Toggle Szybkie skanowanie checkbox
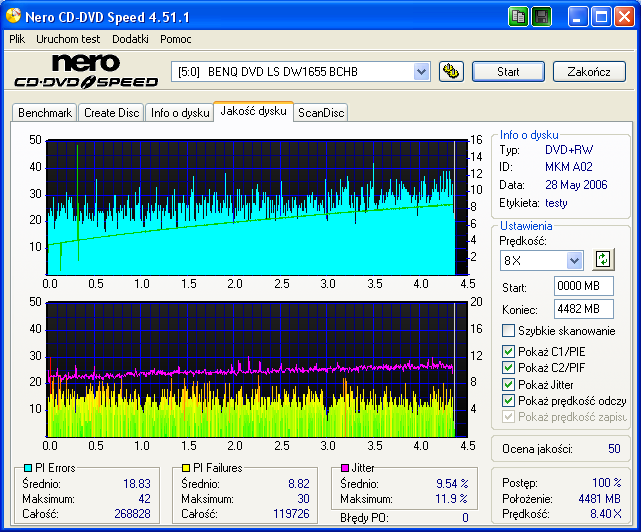641x532 pixels. pyautogui.click(x=508, y=330)
